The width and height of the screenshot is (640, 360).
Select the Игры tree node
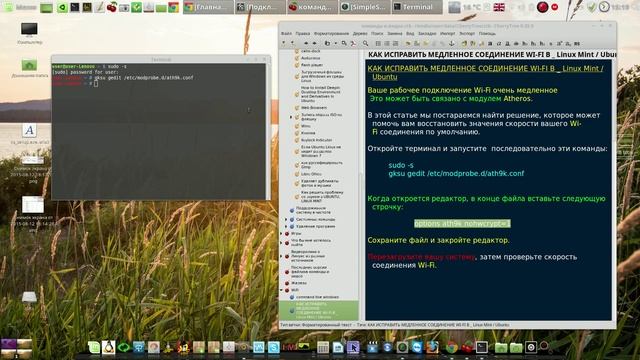(296, 233)
